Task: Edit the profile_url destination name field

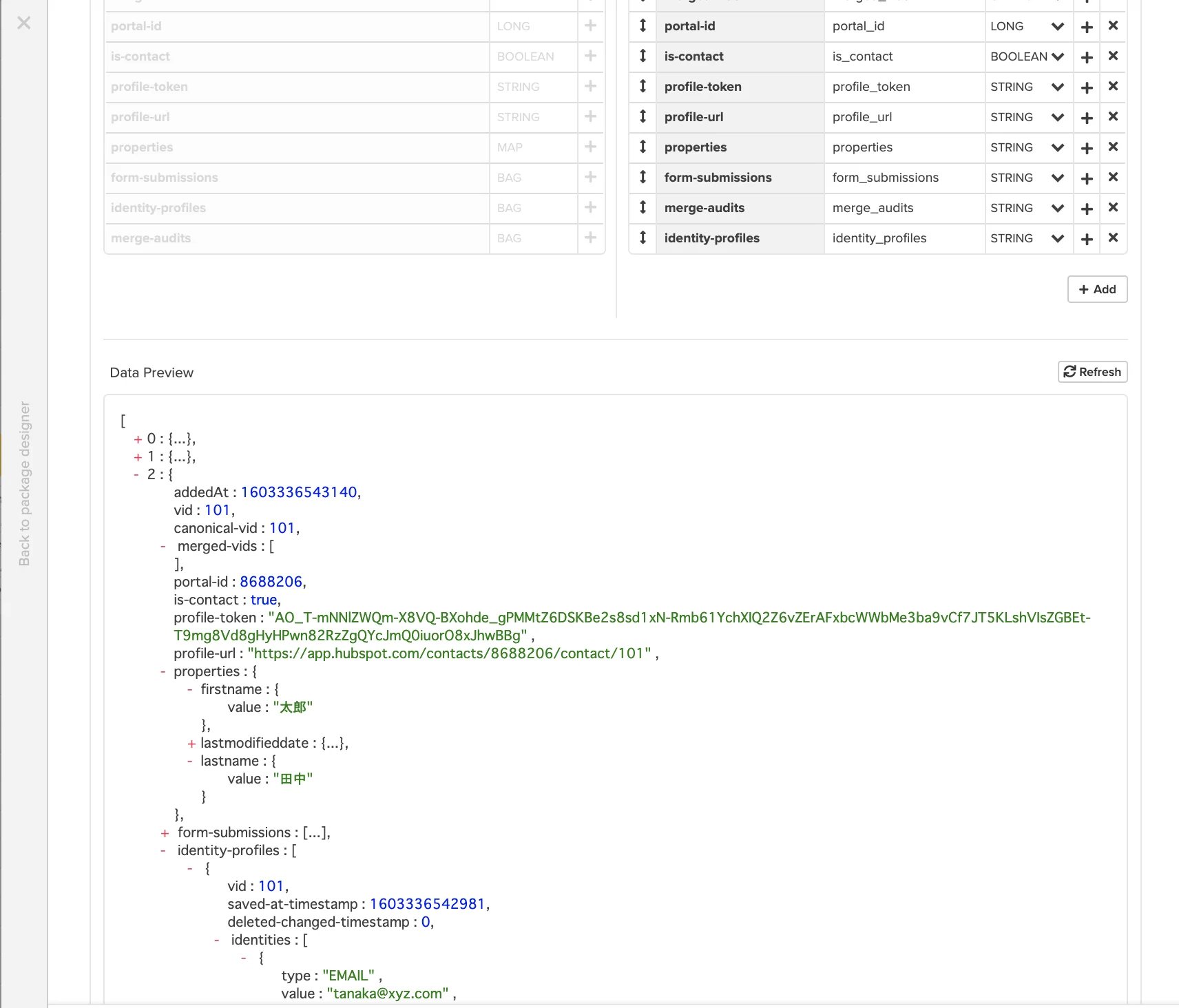Action: pyautogui.click(x=904, y=117)
